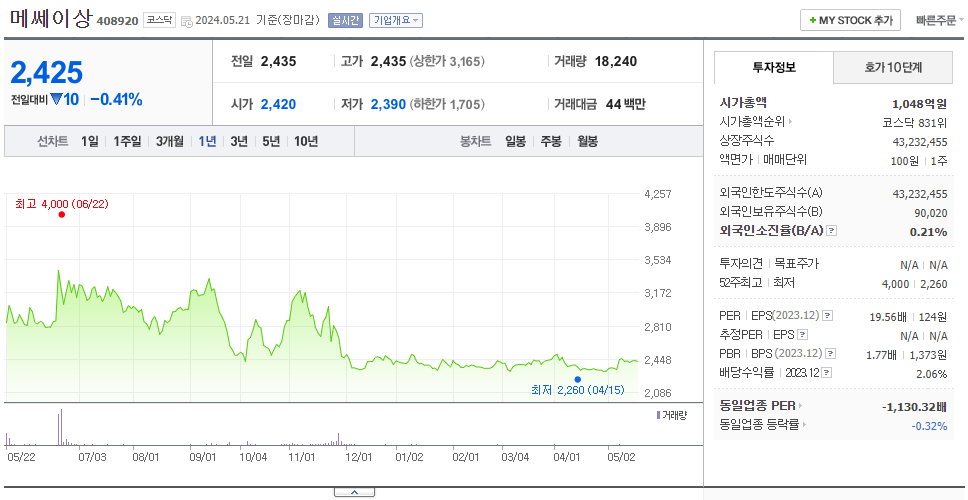The height and width of the screenshot is (500, 968).
Task: Click the 배당수익률 value 2.06%
Action: 932,374
